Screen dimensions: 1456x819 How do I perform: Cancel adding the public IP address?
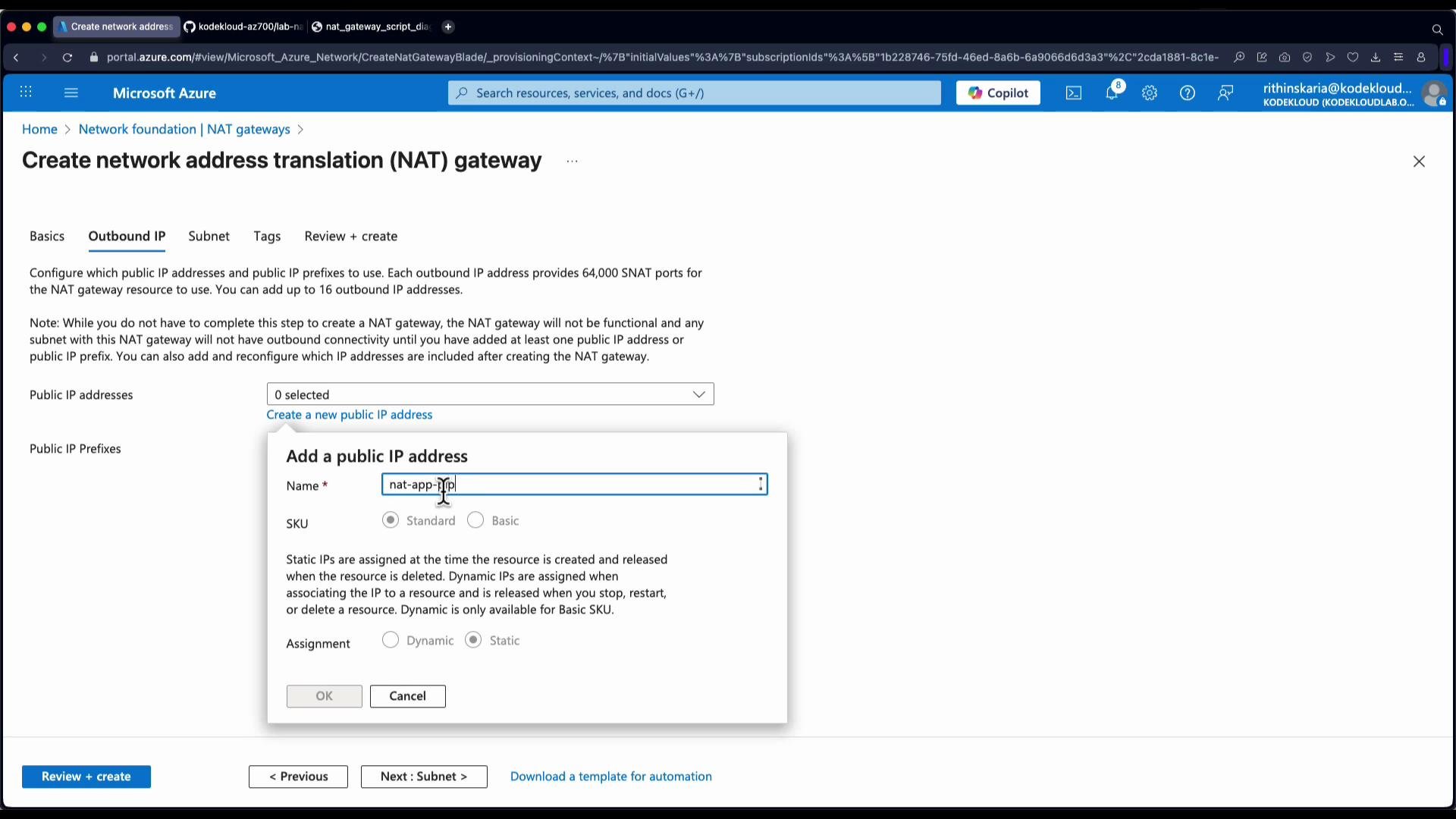coord(408,696)
